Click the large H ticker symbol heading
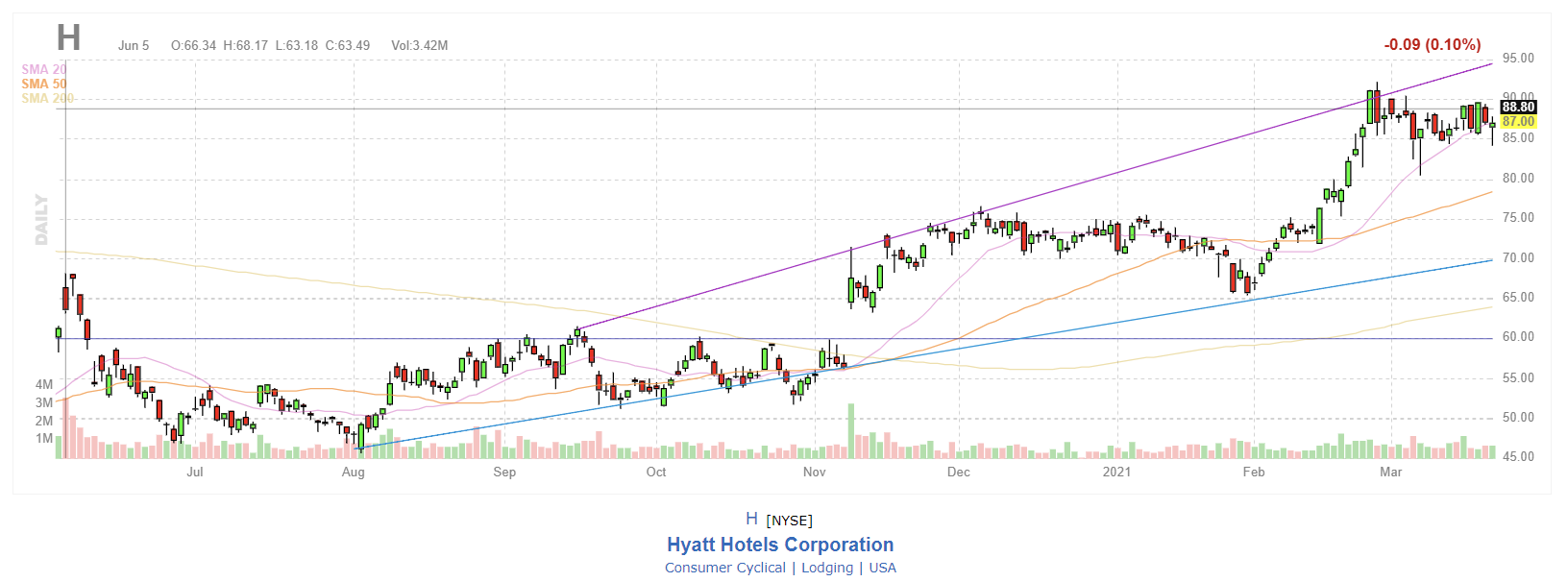 point(68,37)
